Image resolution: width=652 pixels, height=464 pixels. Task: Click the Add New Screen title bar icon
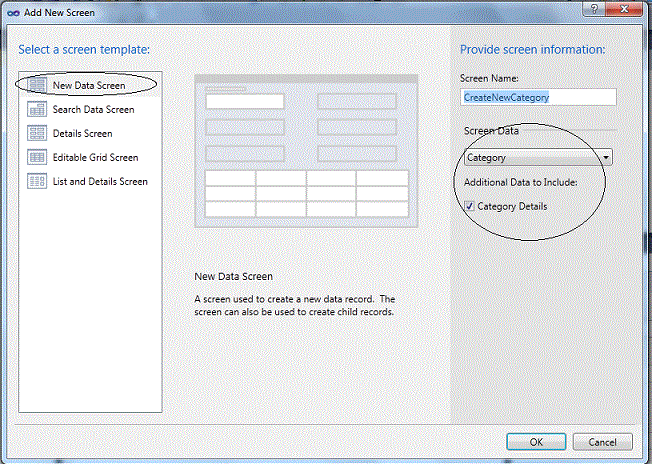(x=13, y=13)
